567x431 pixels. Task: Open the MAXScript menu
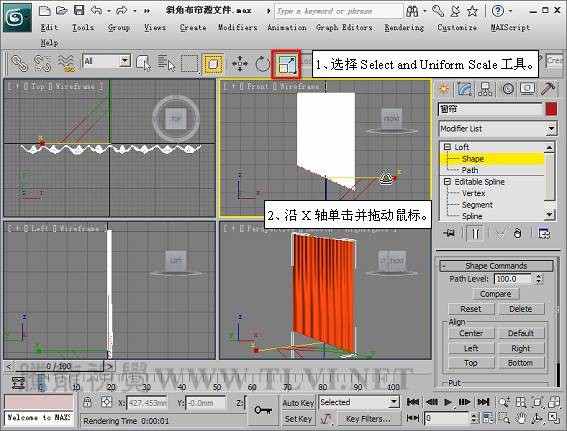click(510, 27)
